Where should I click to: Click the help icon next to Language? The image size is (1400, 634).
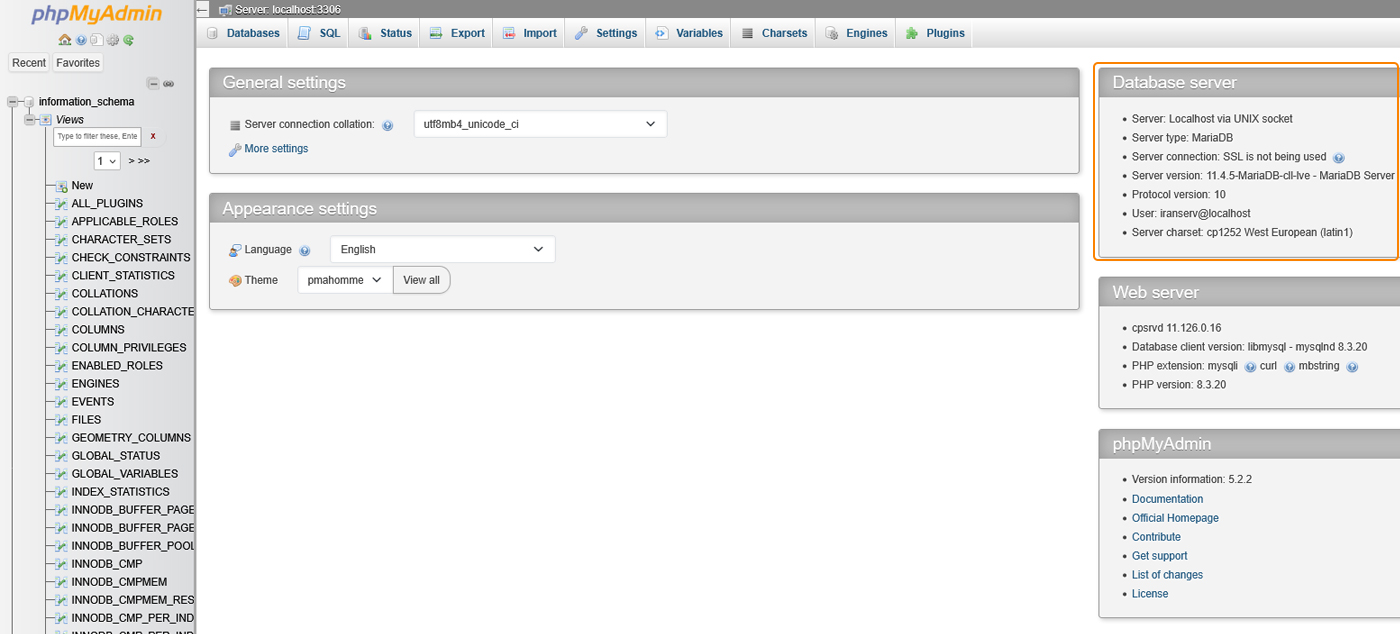tap(305, 250)
